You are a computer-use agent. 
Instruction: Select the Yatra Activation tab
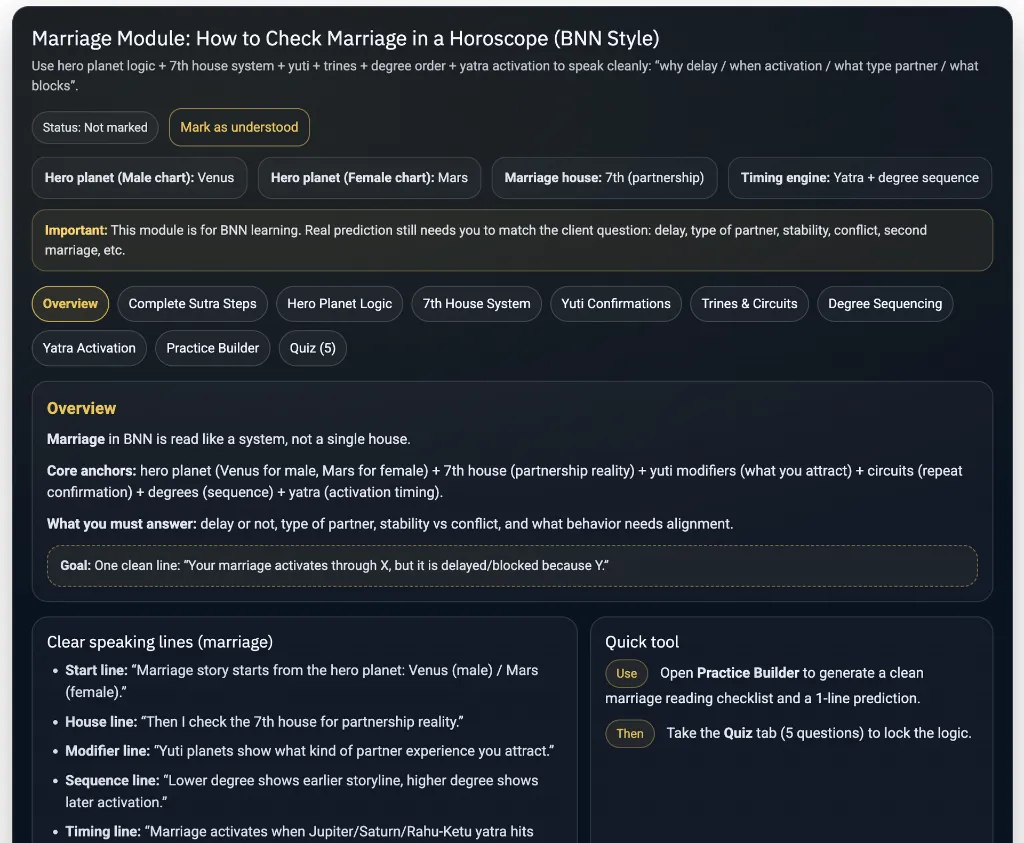(89, 348)
